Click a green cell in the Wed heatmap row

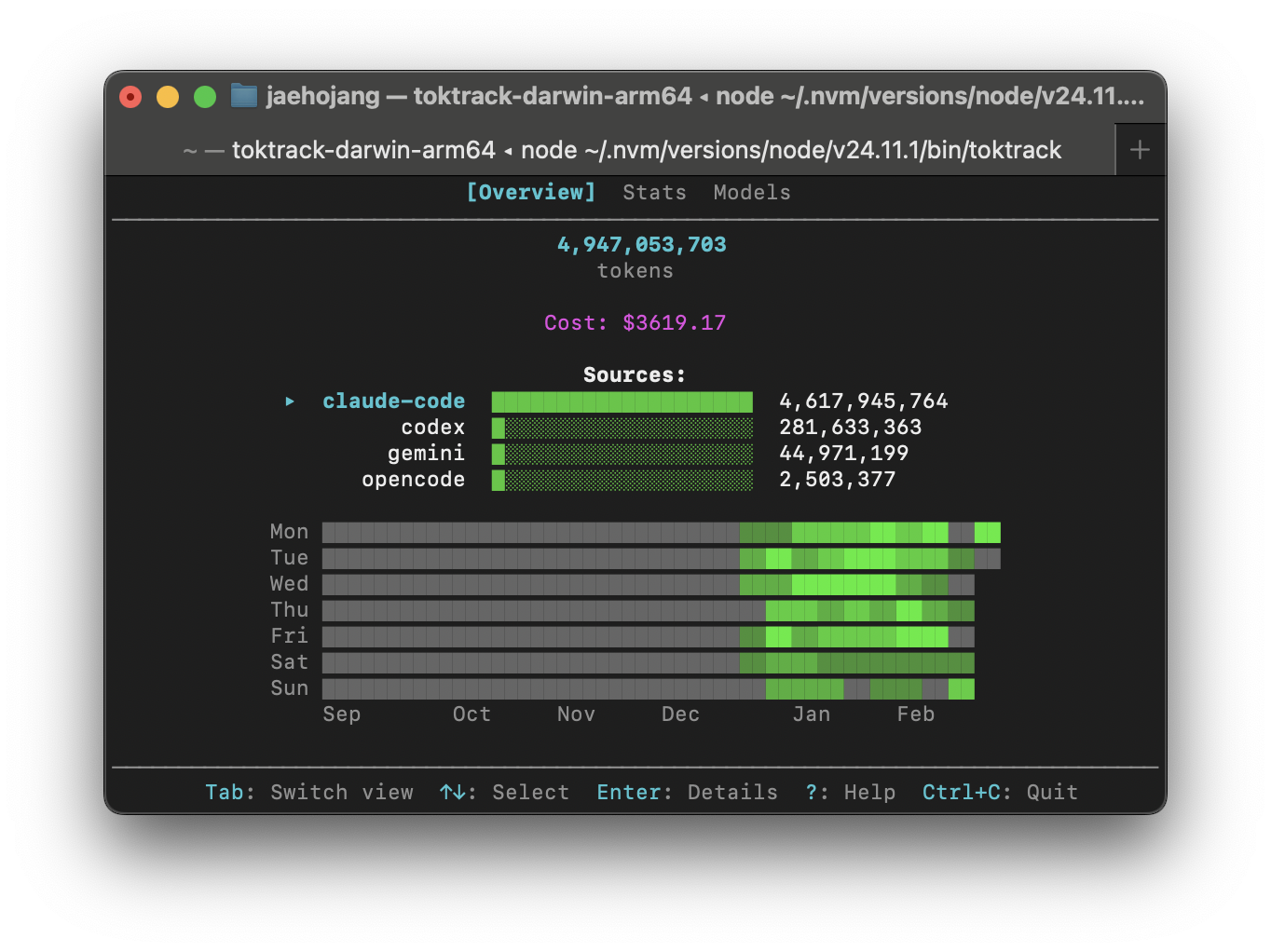tap(839, 584)
